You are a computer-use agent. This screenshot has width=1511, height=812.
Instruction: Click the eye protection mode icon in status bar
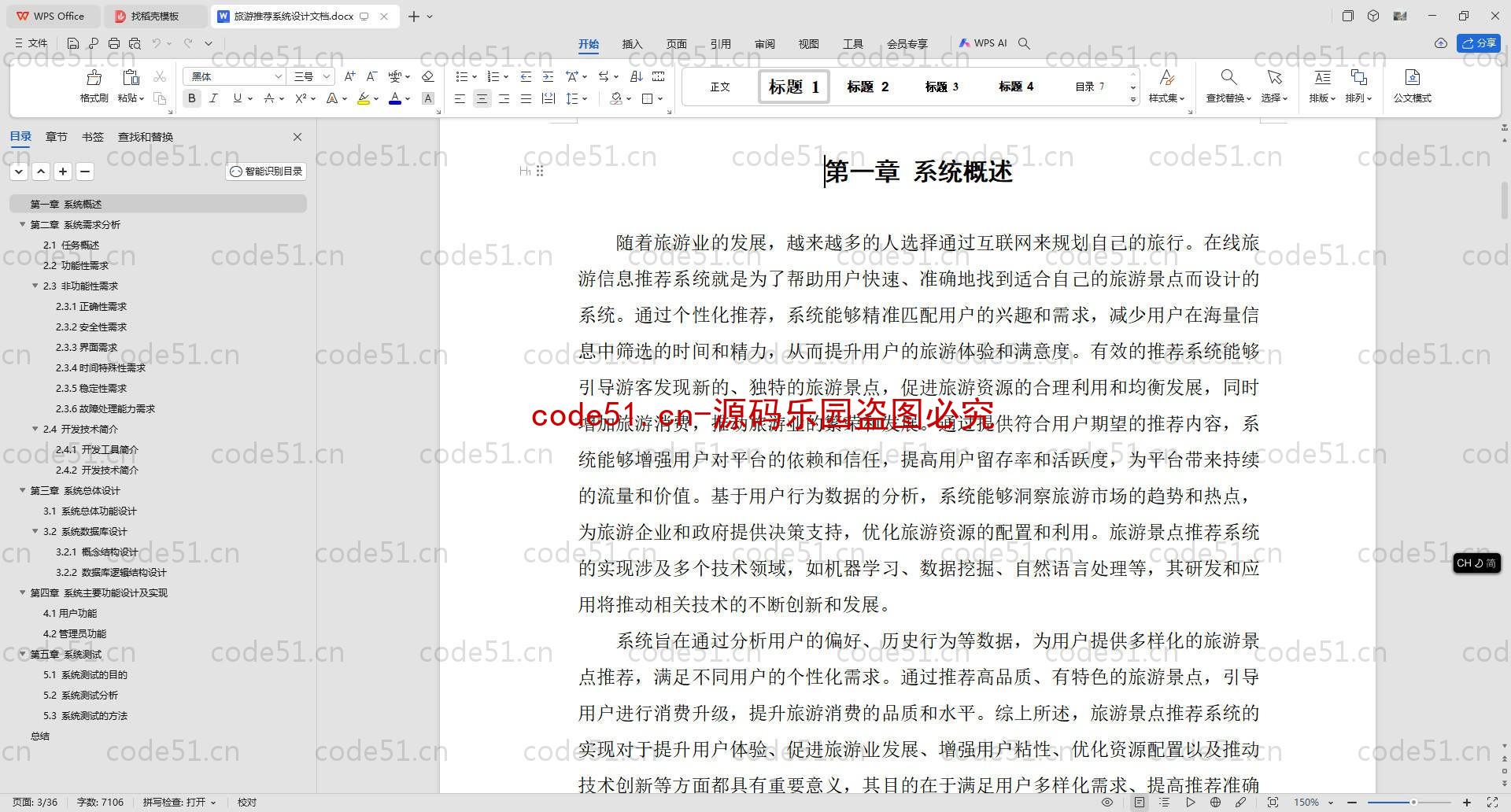[x=1107, y=803]
